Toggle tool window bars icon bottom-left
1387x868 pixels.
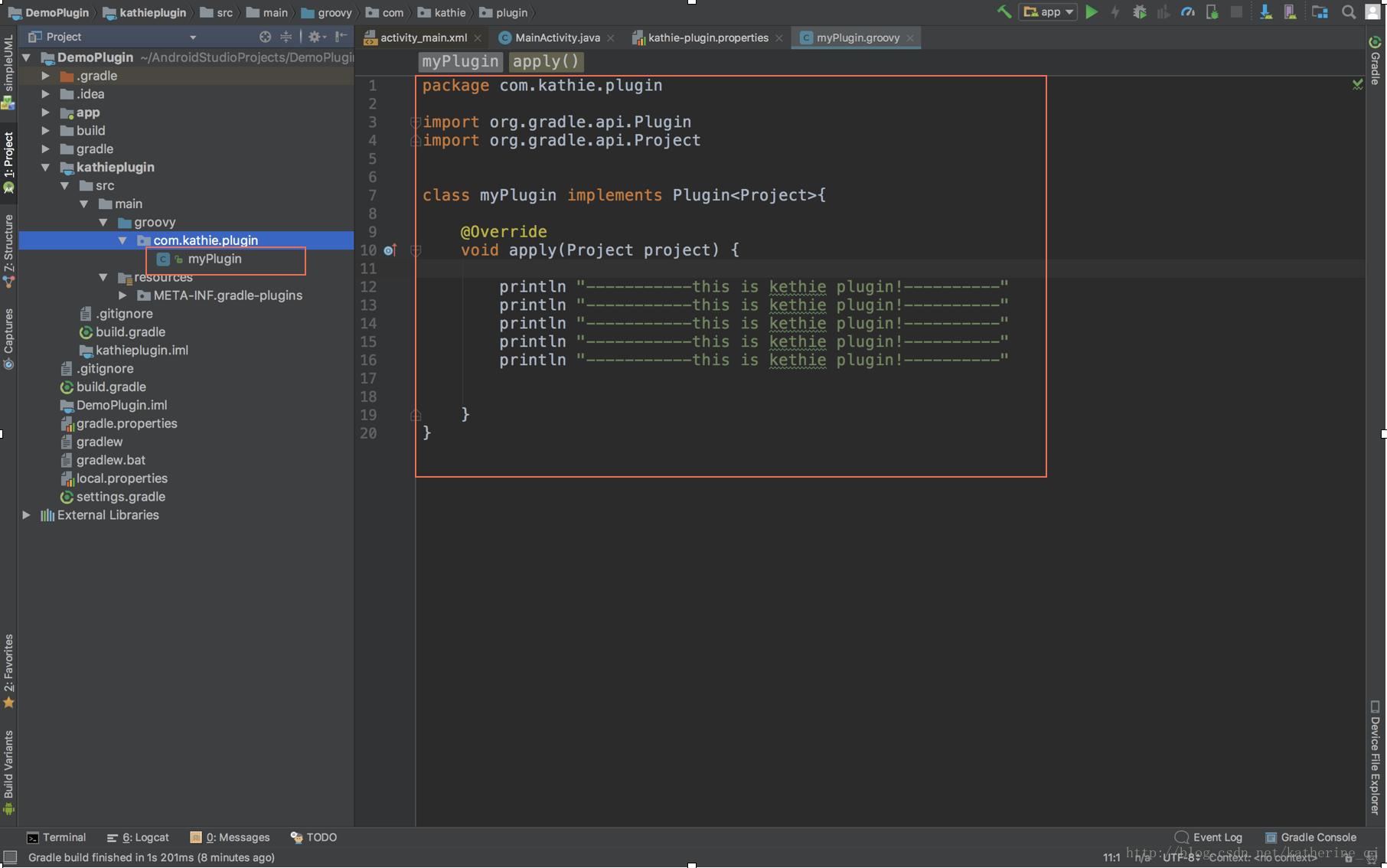click(x=10, y=857)
